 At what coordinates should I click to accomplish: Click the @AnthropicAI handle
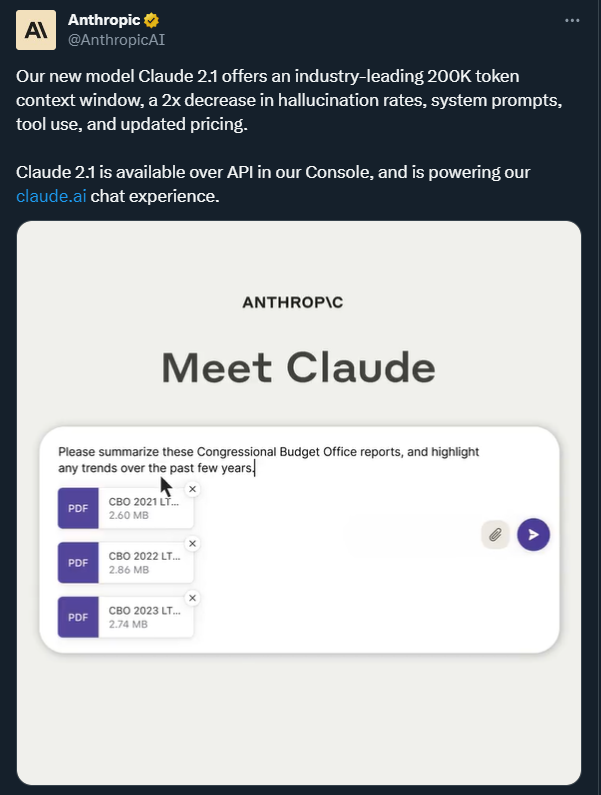point(116,39)
